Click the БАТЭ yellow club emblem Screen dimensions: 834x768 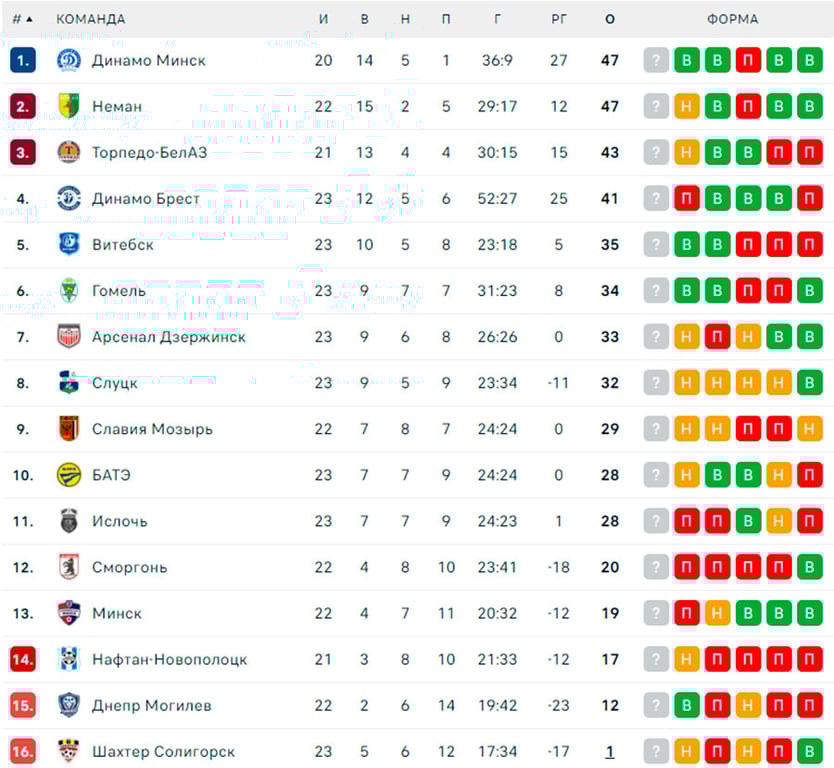(x=69, y=475)
